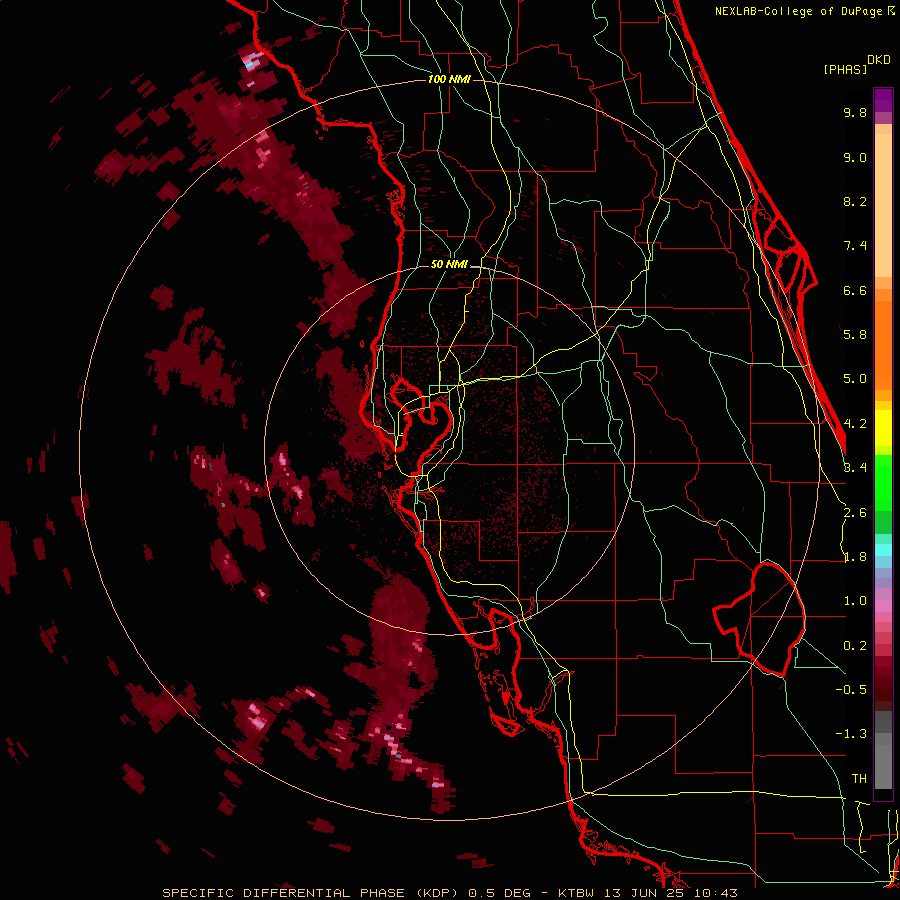Click the 8.2 scale value
The width and height of the screenshot is (900, 900).
click(x=855, y=201)
